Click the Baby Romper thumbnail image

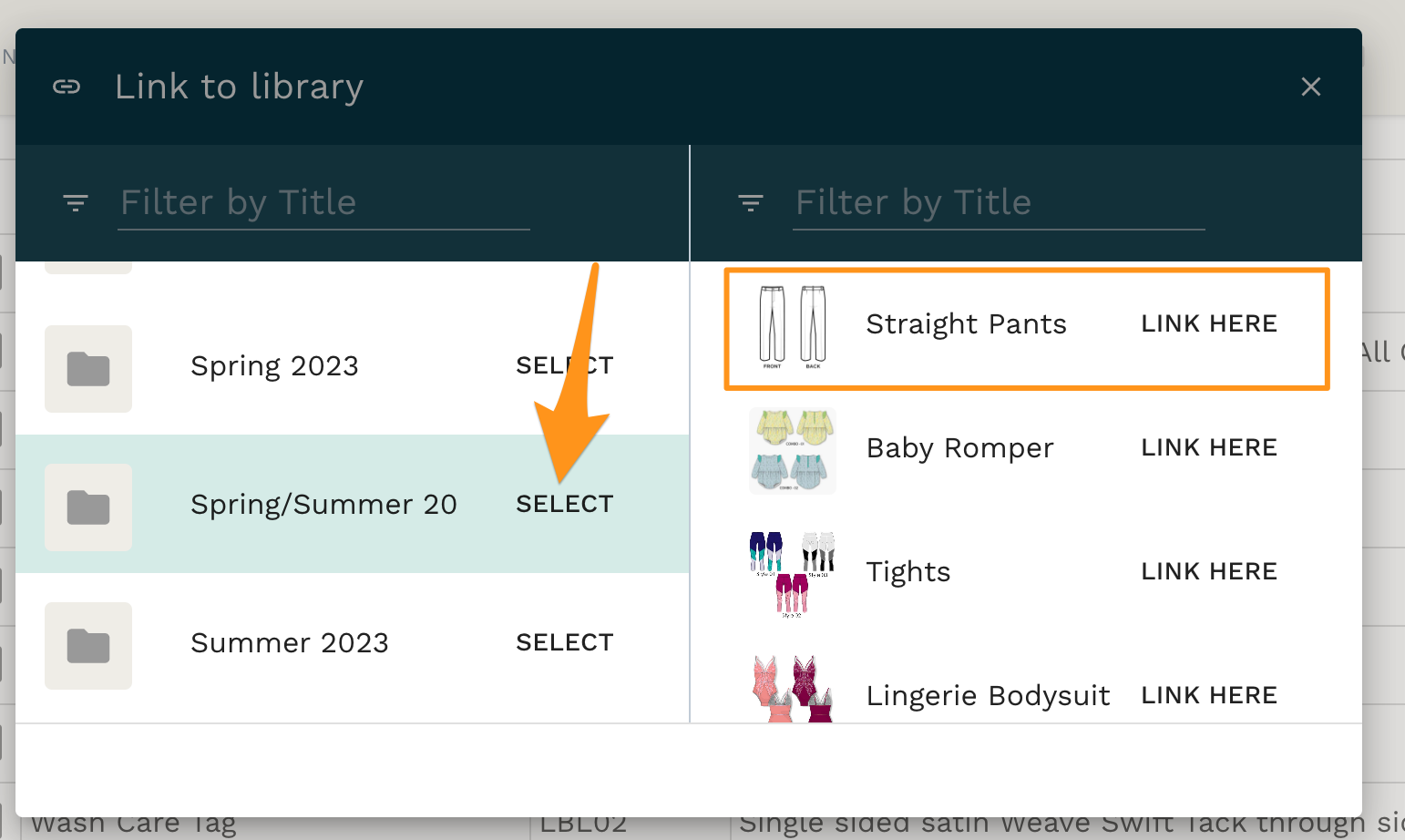click(793, 450)
